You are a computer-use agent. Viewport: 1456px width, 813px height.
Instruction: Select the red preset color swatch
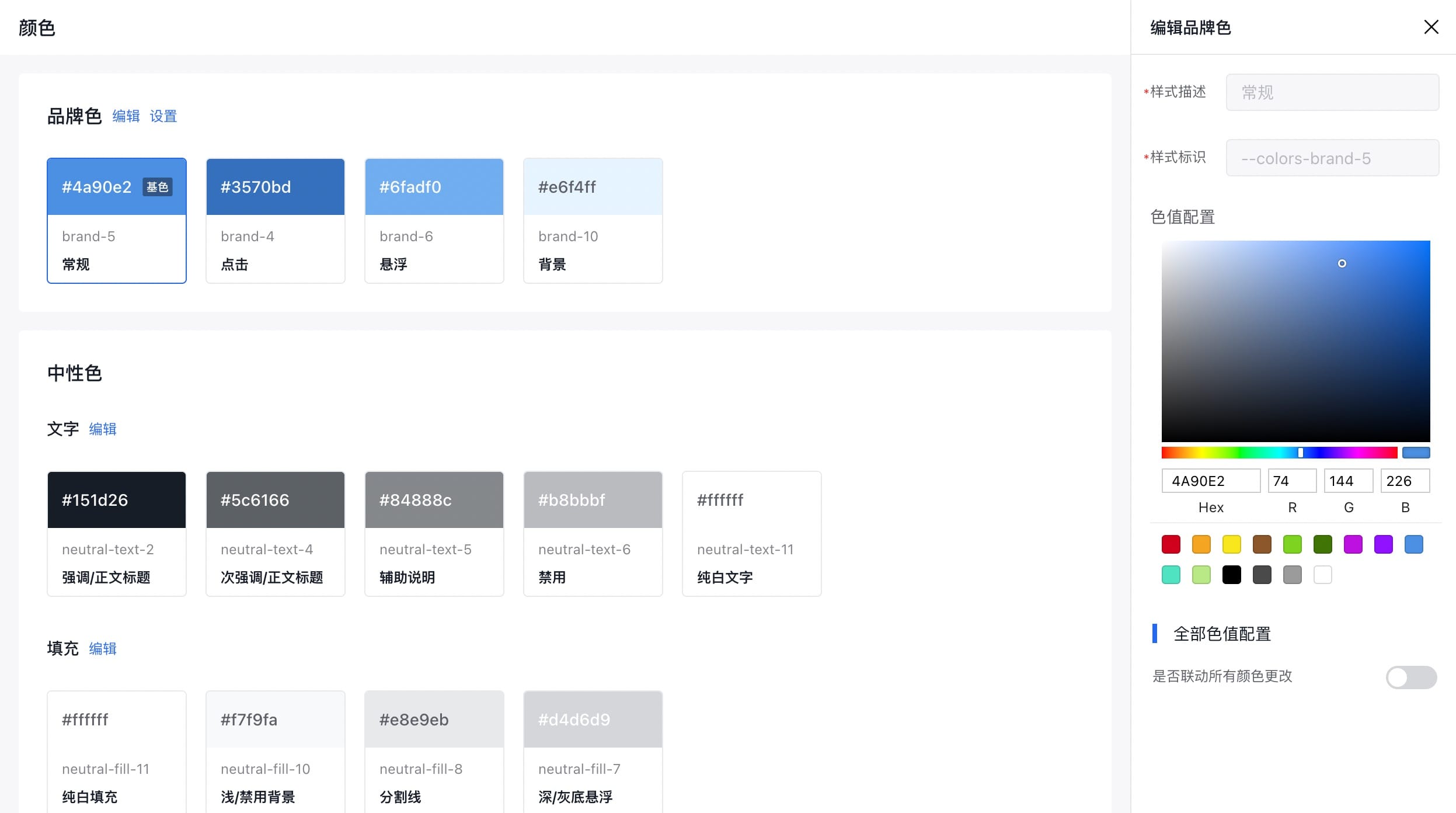tap(1171, 544)
